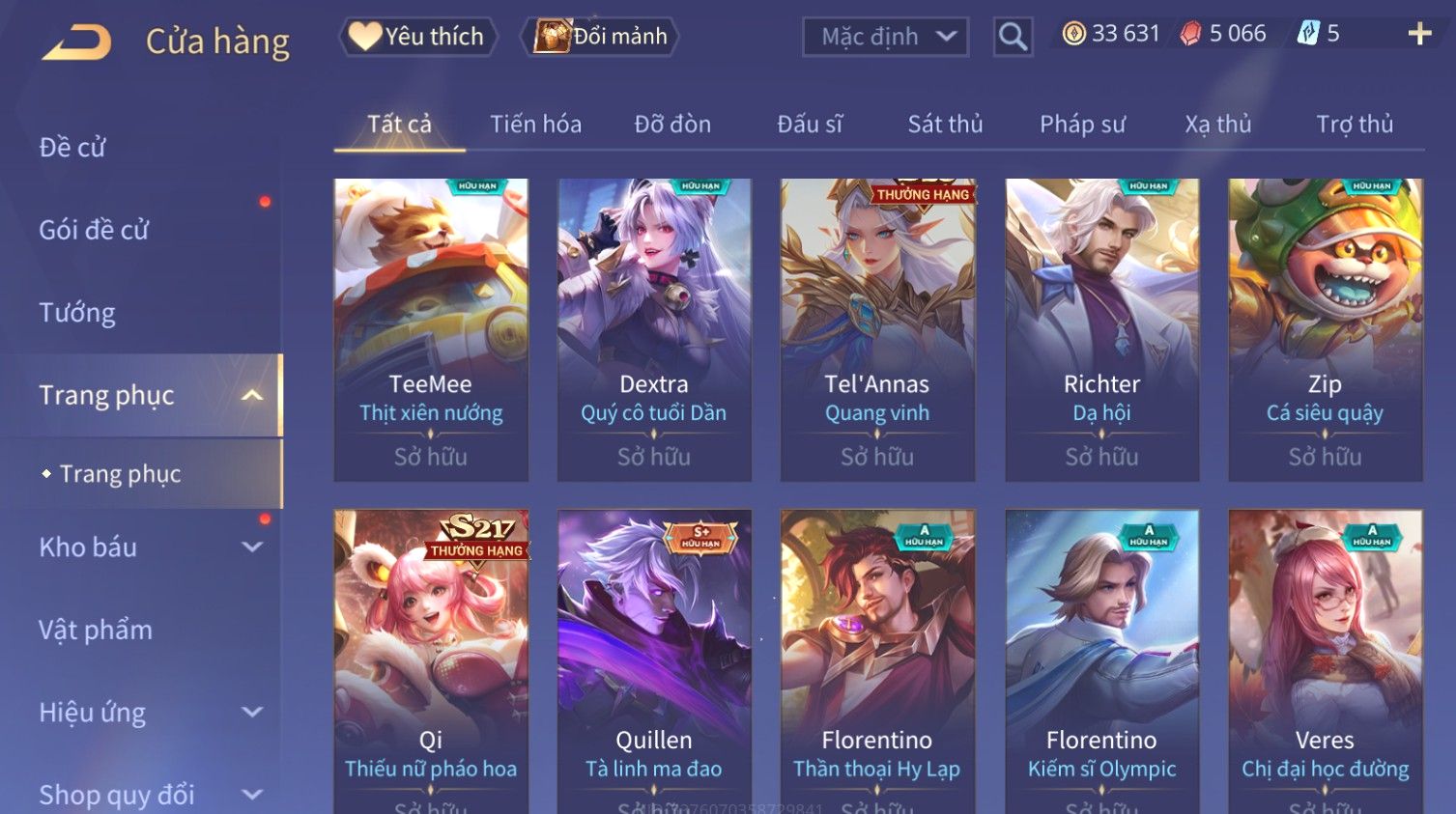Switch to the Tiến hóa tab

[535, 124]
